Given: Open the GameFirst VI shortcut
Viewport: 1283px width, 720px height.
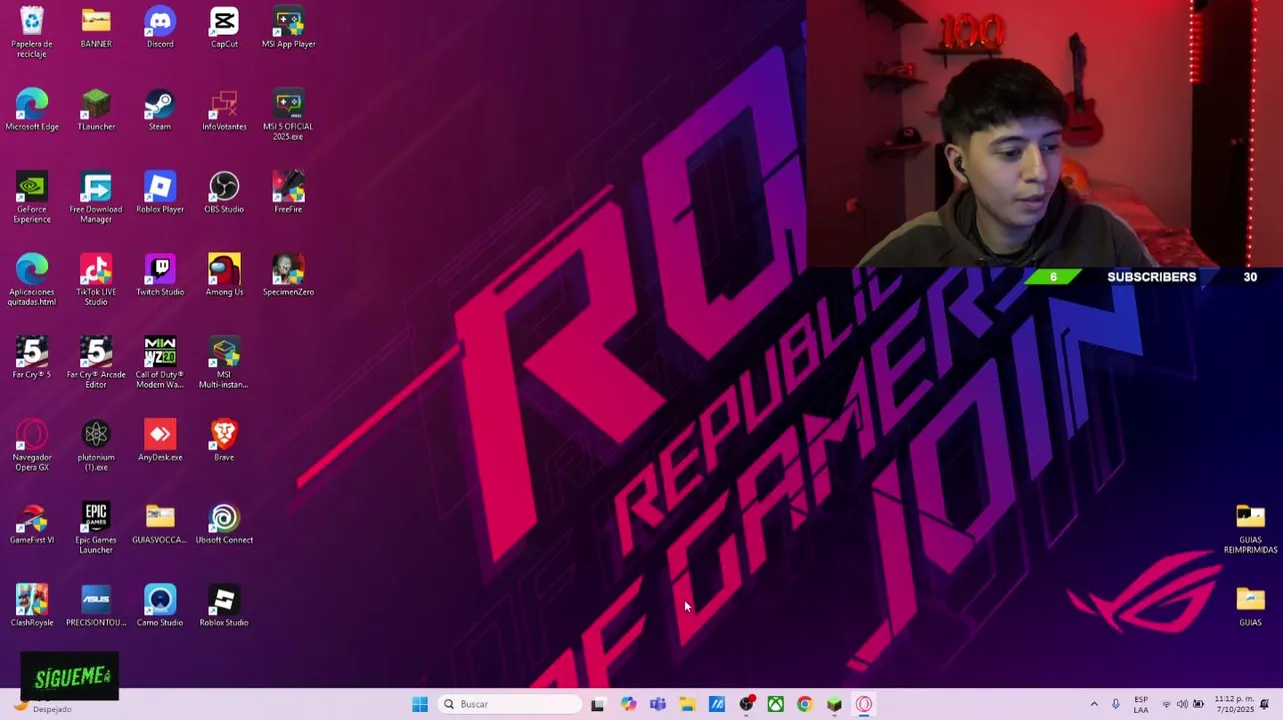Looking at the screenshot, I should pyautogui.click(x=32, y=523).
